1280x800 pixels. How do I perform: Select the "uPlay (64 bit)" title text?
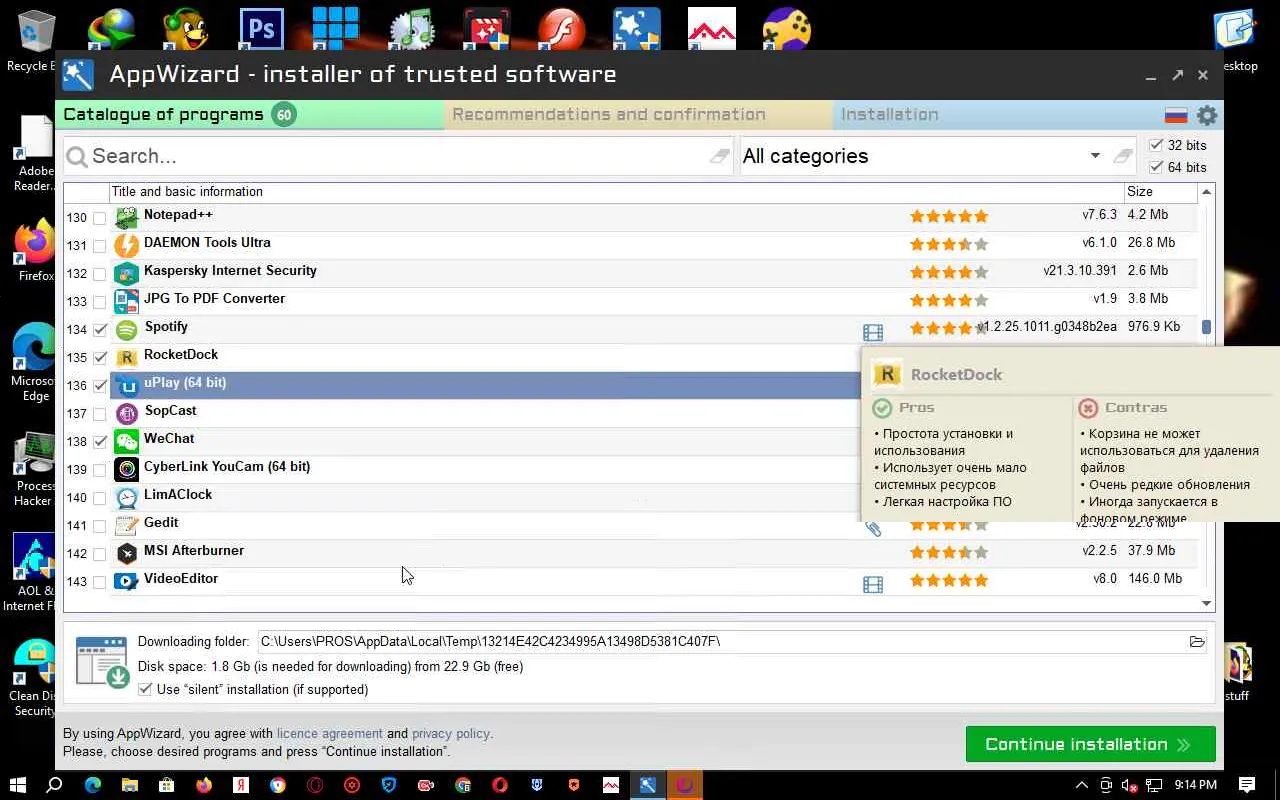[185, 383]
